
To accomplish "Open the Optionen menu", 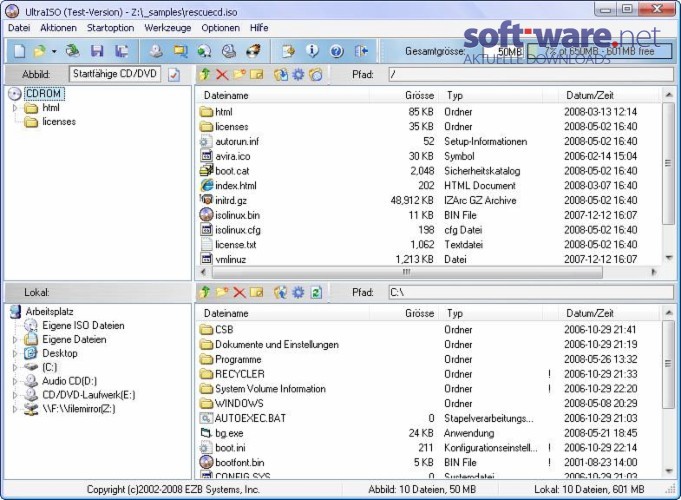I will pos(220,28).
